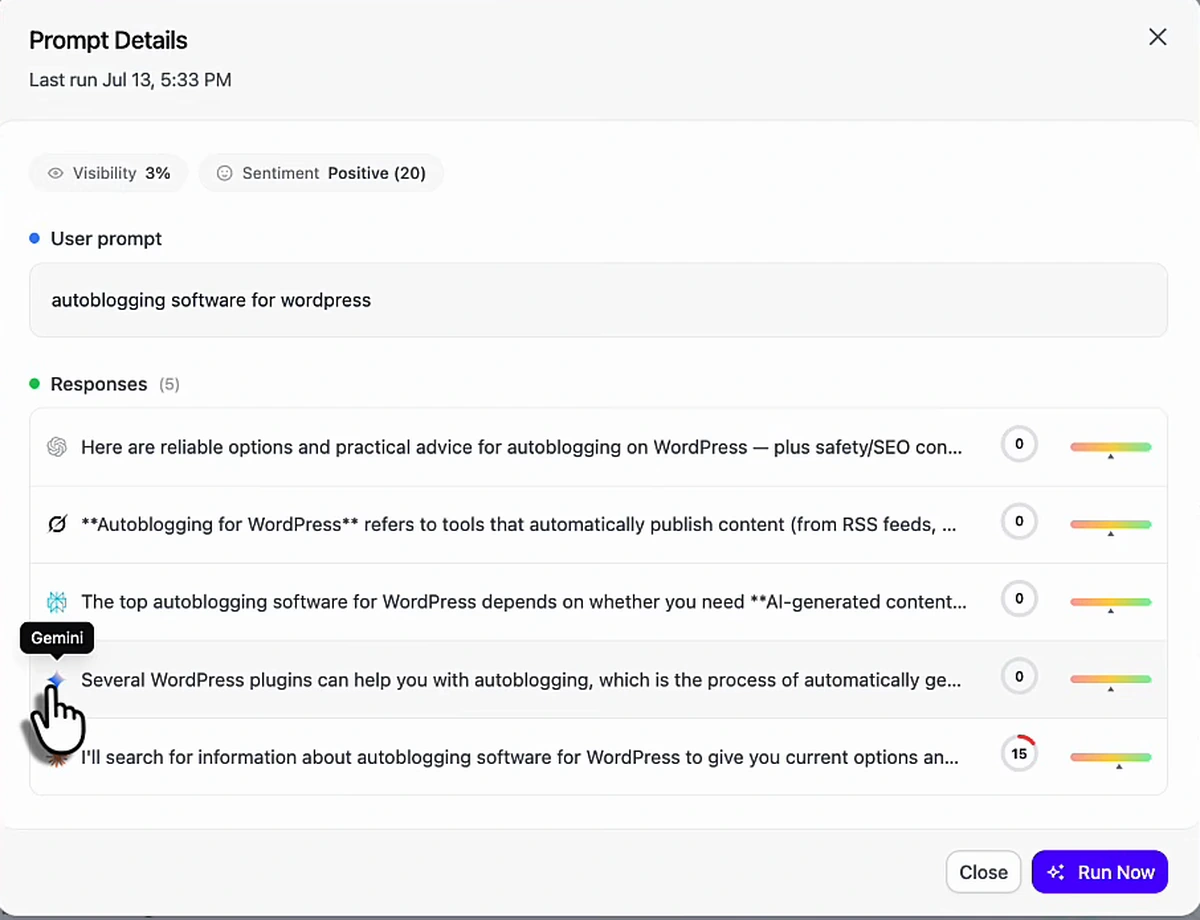Click the eye icon in Visibility badge
Viewport: 1200px width, 920px height.
click(56, 173)
